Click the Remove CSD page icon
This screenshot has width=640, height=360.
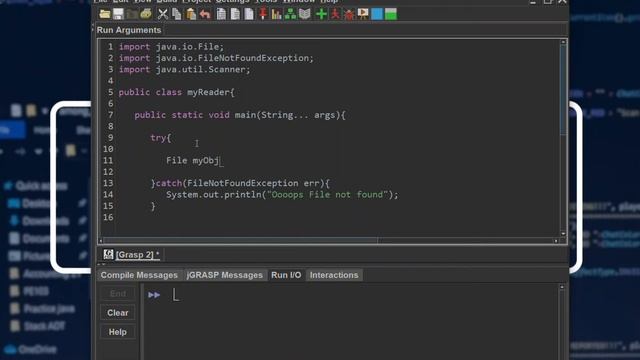(235, 14)
